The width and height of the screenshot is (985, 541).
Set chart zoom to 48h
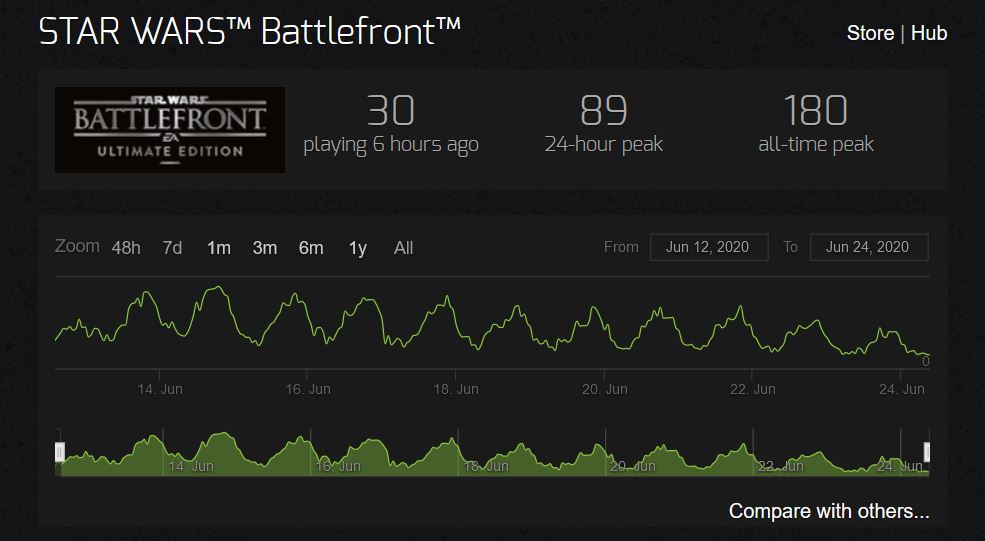tap(126, 248)
